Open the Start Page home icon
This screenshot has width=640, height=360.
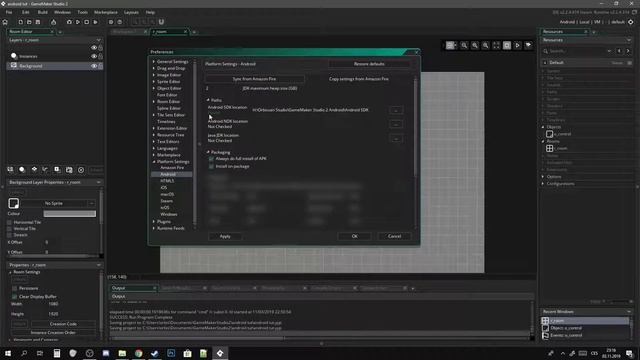(x=5, y=22)
